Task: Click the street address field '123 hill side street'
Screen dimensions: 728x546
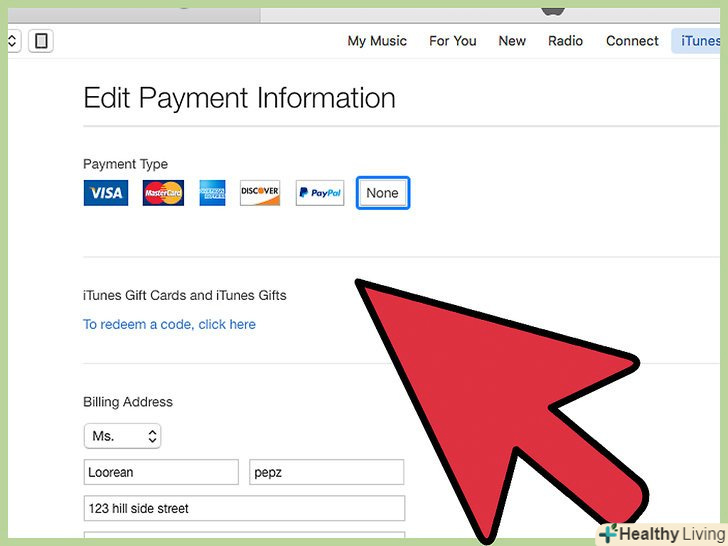Action: (x=244, y=508)
